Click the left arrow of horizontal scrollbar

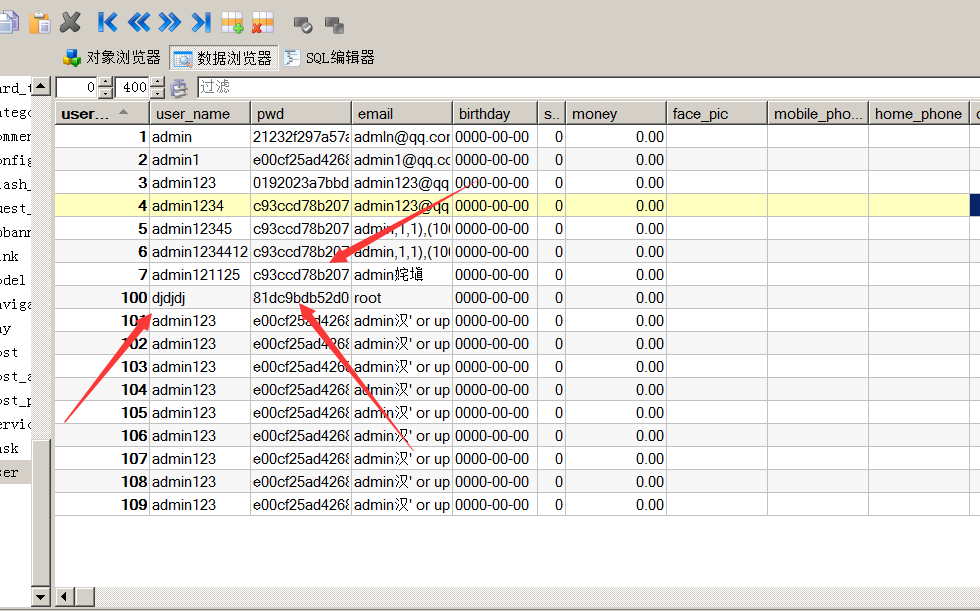tap(65, 597)
